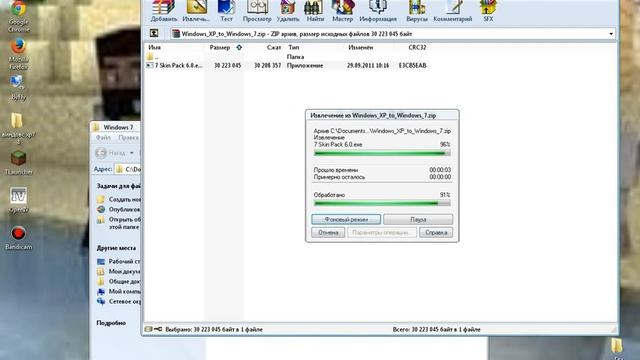The image size is (640, 360).
Task: Open the Мастер (Wizard) toolbar icon
Action: coord(342,10)
